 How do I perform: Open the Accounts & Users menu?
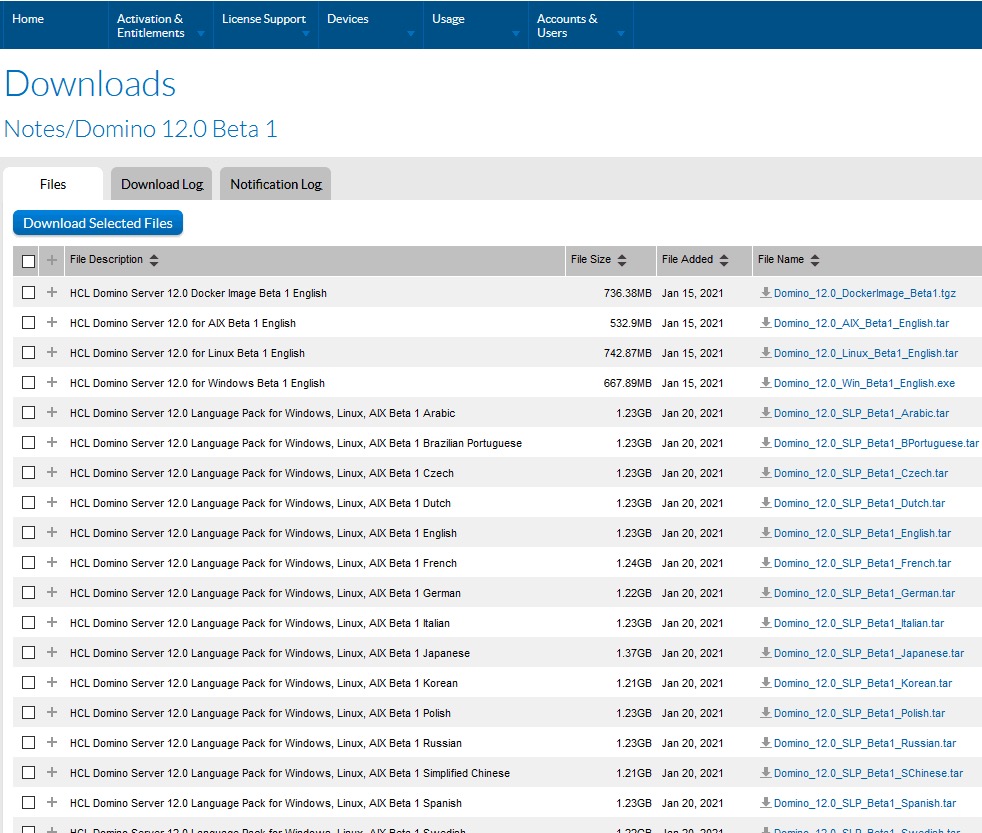(x=579, y=26)
